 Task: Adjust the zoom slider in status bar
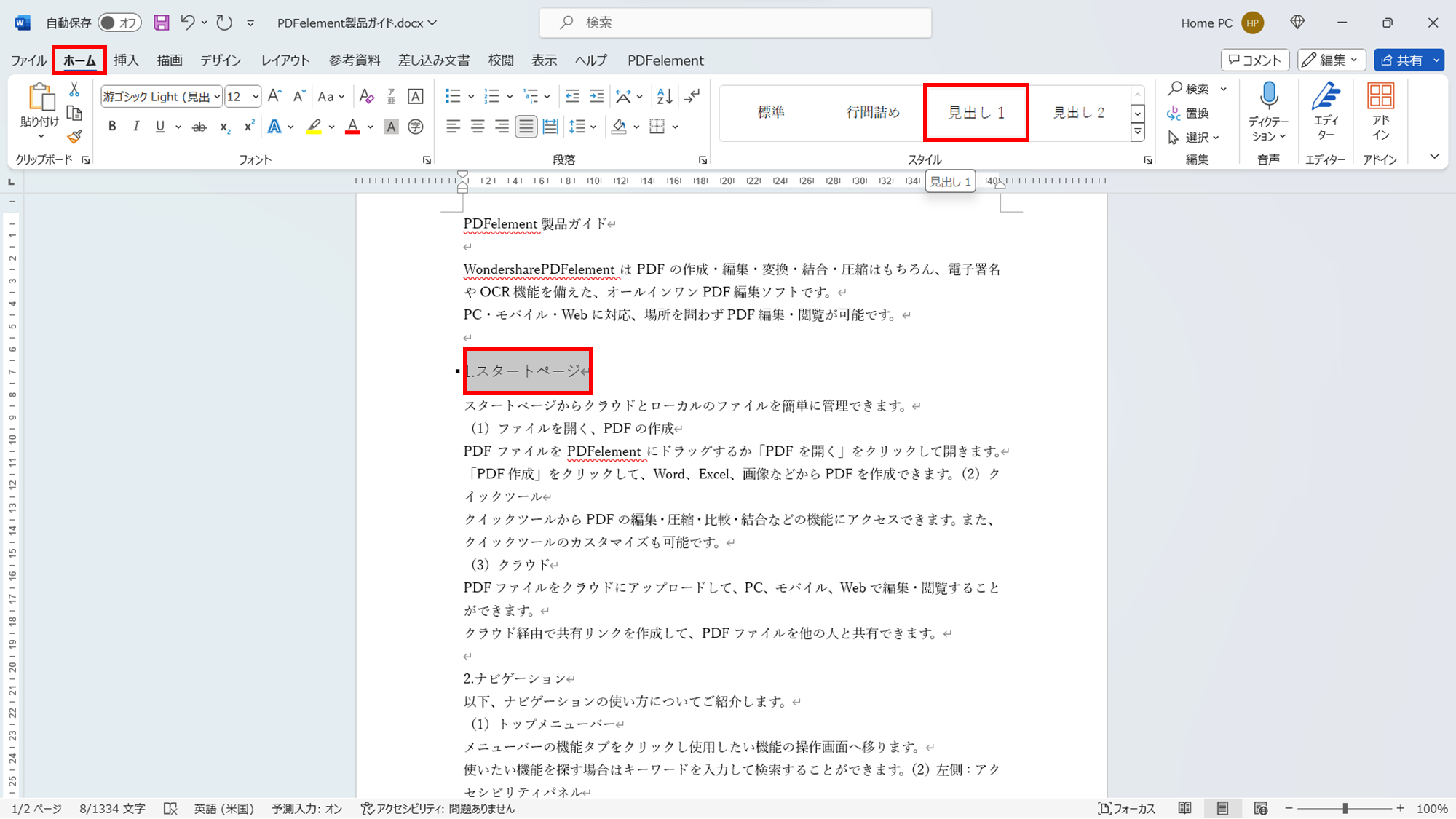coord(1345,808)
